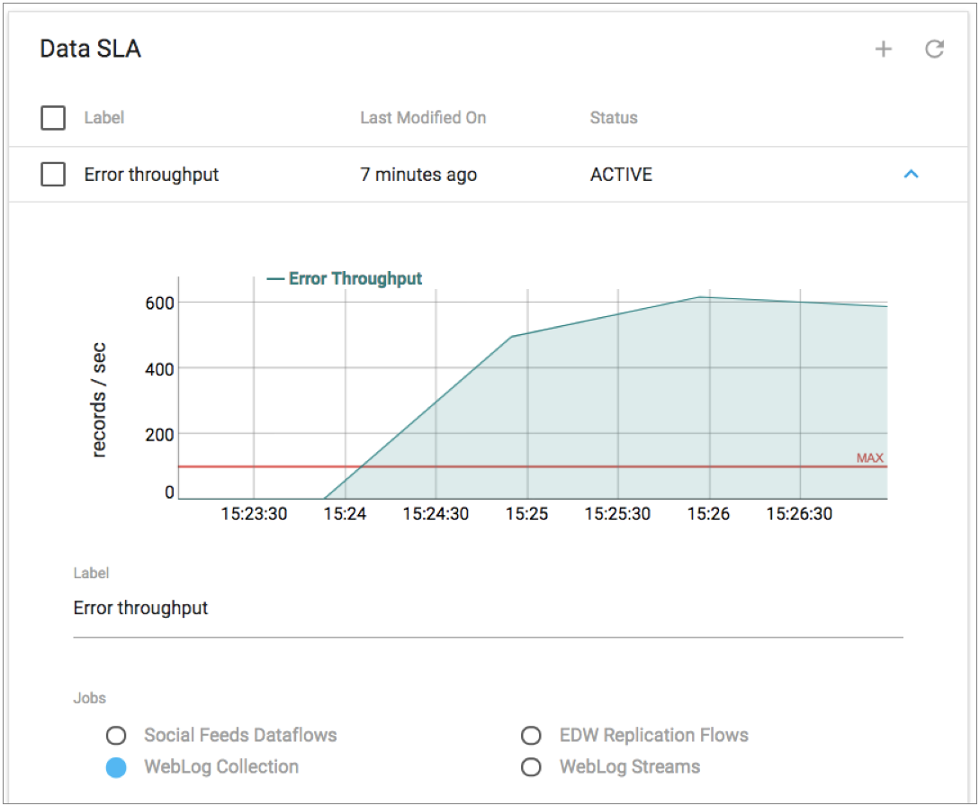Click the chart peak near 15:26

click(701, 297)
